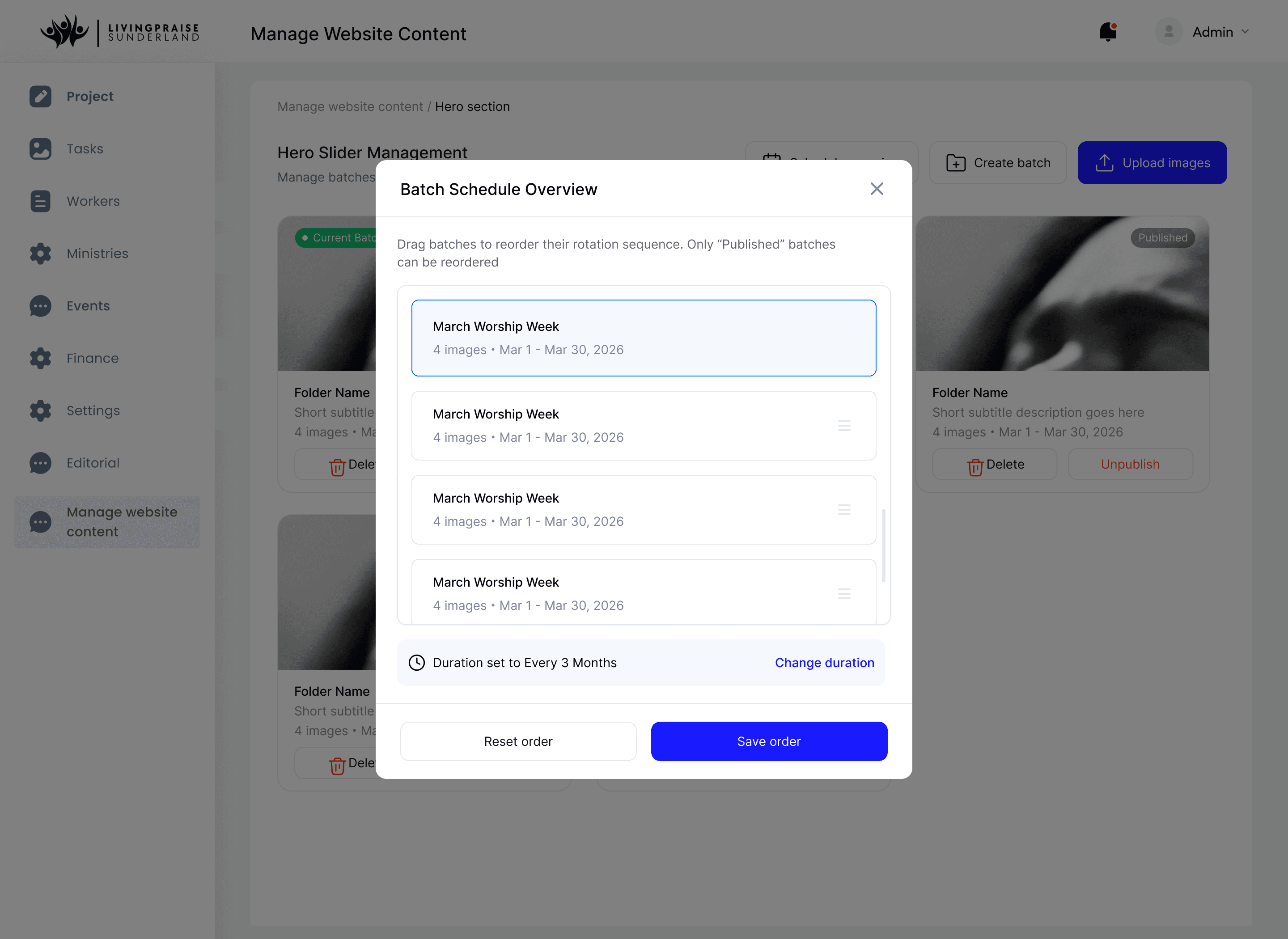
Task: Click the Change duration link
Action: [824, 663]
